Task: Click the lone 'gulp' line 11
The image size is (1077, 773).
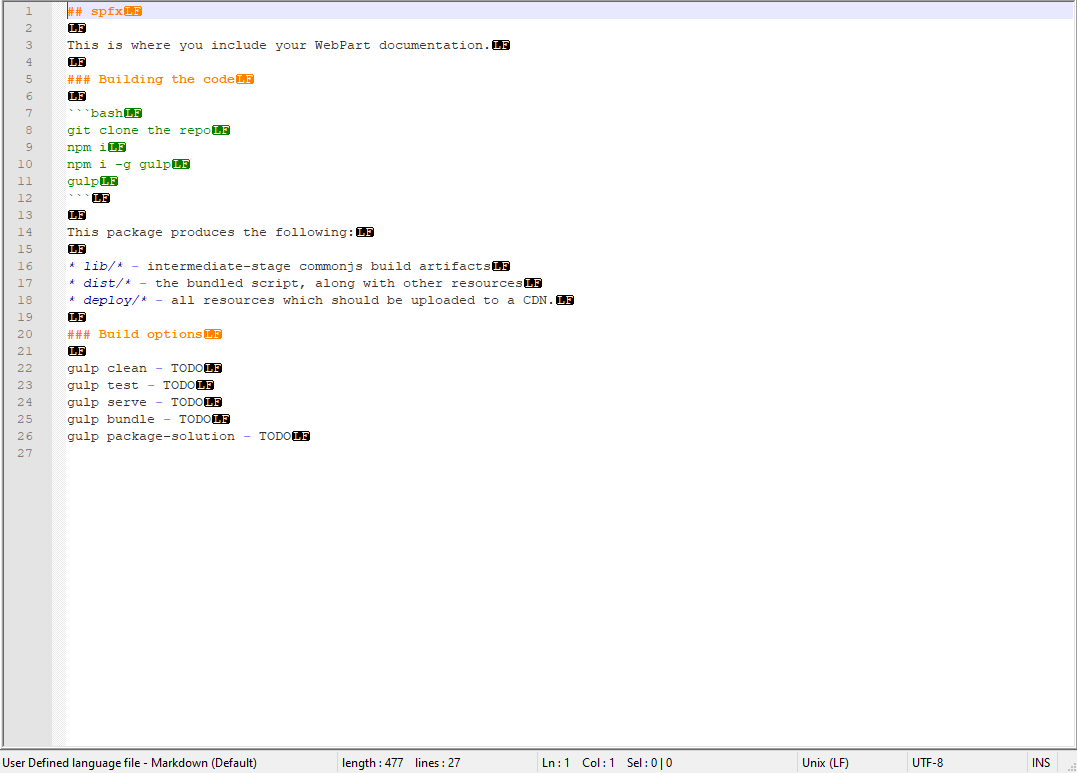Action: (x=83, y=181)
